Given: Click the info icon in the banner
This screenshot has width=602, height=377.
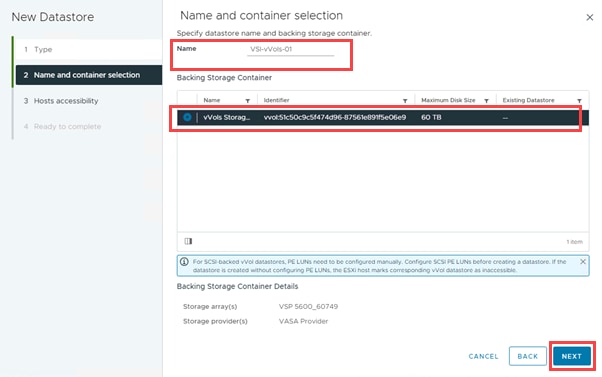Looking at the screenshot, I should [184, 262].
